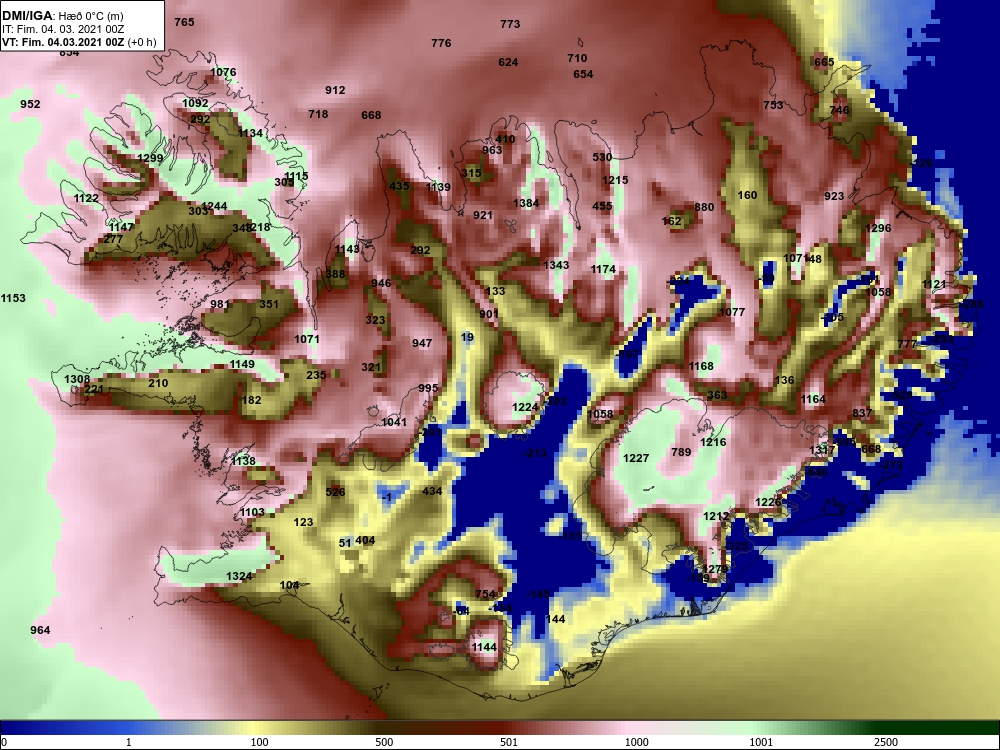Pick the map value 995

point(429,388)
